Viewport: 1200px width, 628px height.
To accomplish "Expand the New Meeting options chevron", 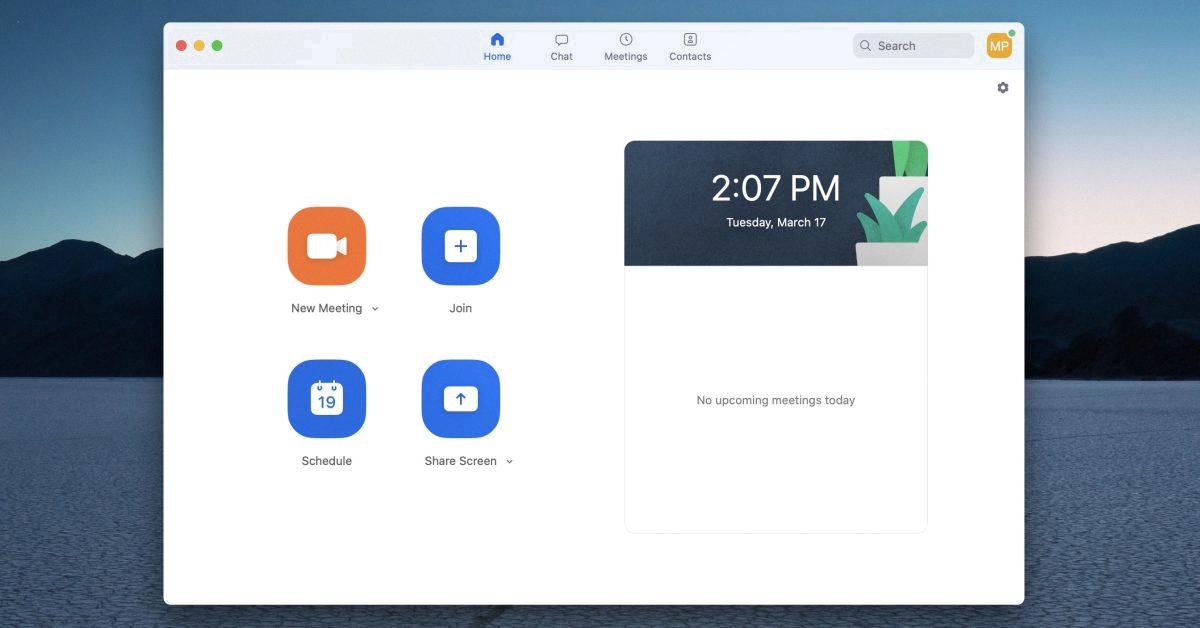I will point(375,309).
